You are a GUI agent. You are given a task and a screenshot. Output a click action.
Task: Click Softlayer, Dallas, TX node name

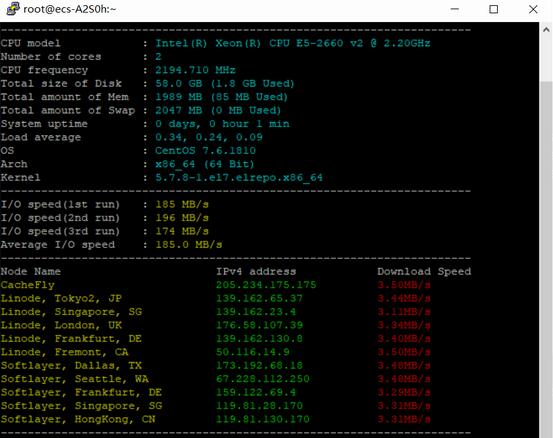71,365
